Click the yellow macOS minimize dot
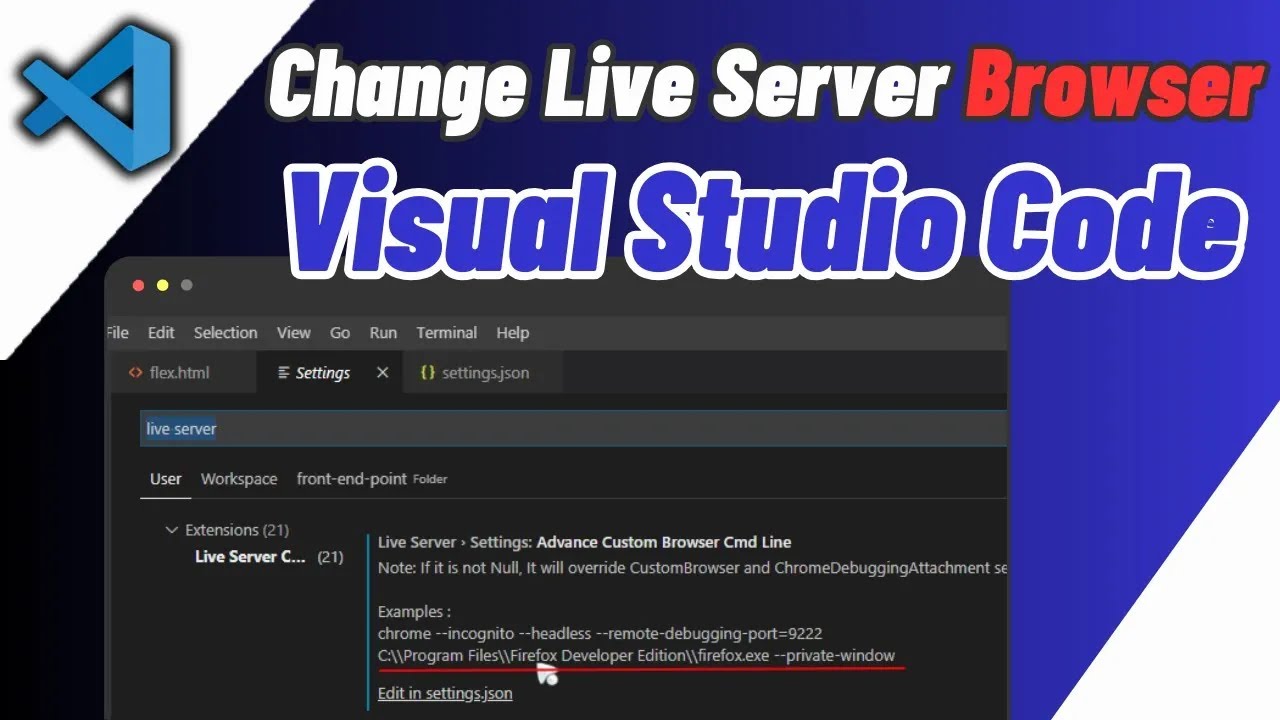Image resolution: width=1280 pixels, height=720 pixels. pyautogui.click(x=163, y=285)
